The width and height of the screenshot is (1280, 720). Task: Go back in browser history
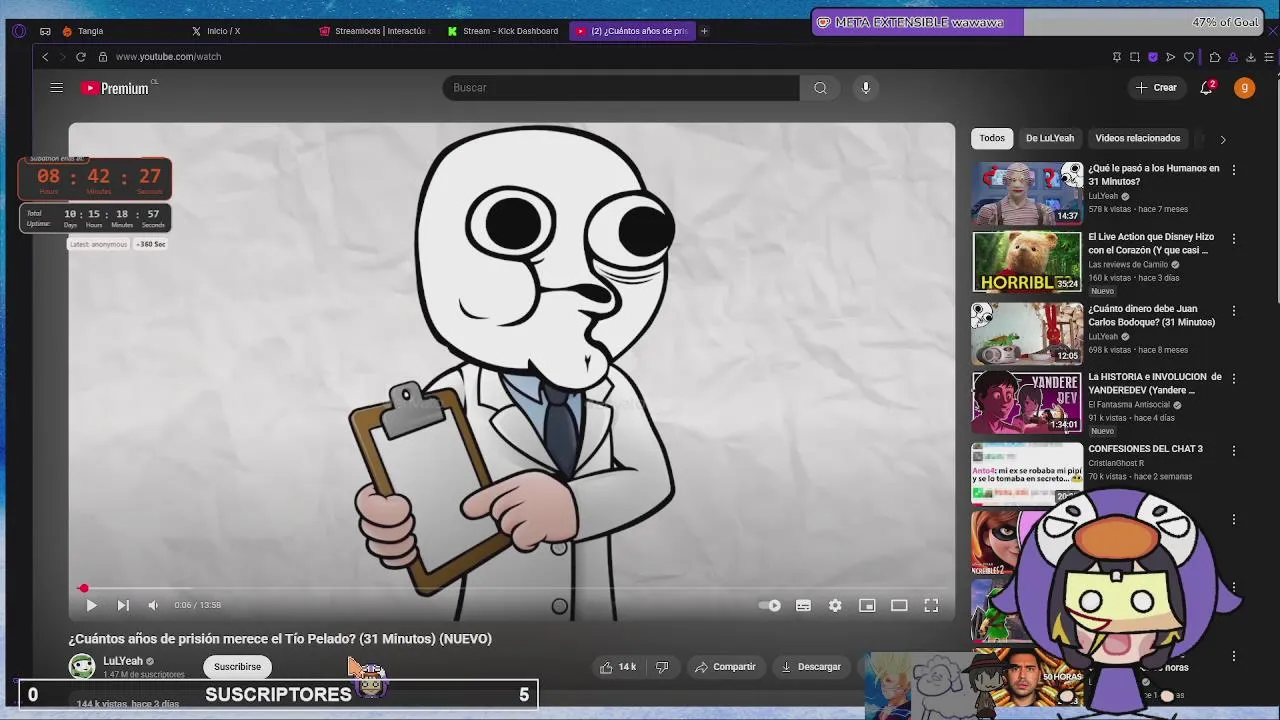click(x=45, y=57)
